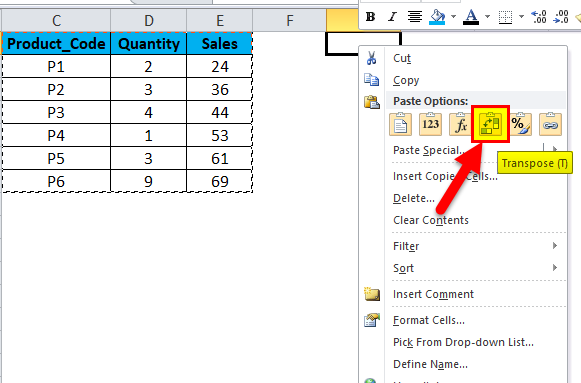
Task: Choose Paste Formulas (fx) option
Action: pyautogui.click(x=460, y=124)
